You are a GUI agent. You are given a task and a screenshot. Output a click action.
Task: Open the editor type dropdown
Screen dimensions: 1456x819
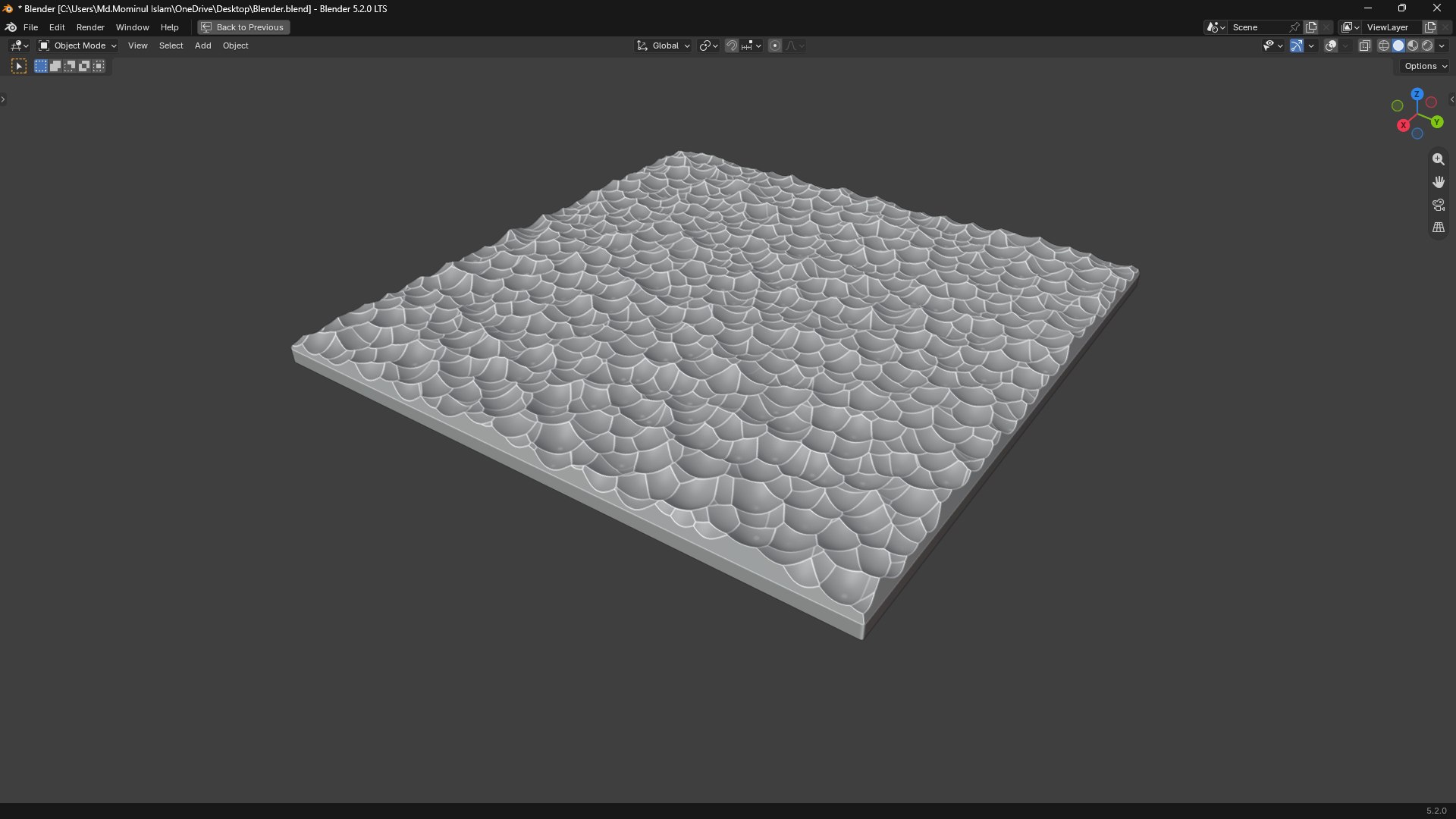(19, 46)
